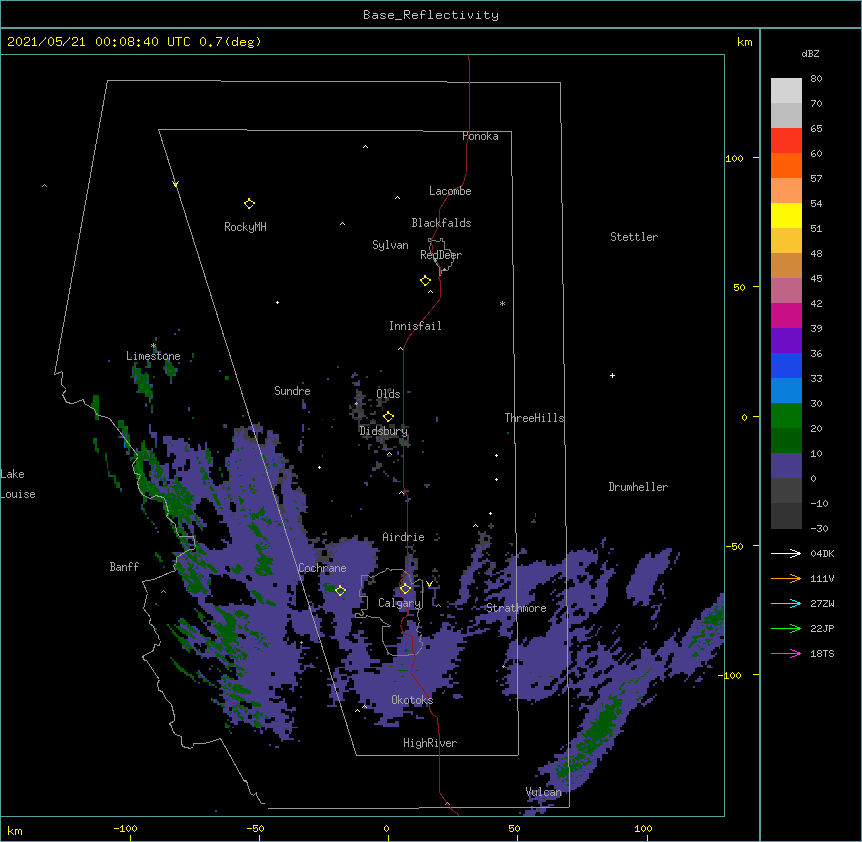Click the white plus marker south of Stettler
Screen dimensions: 862x842
pos(612,375)
